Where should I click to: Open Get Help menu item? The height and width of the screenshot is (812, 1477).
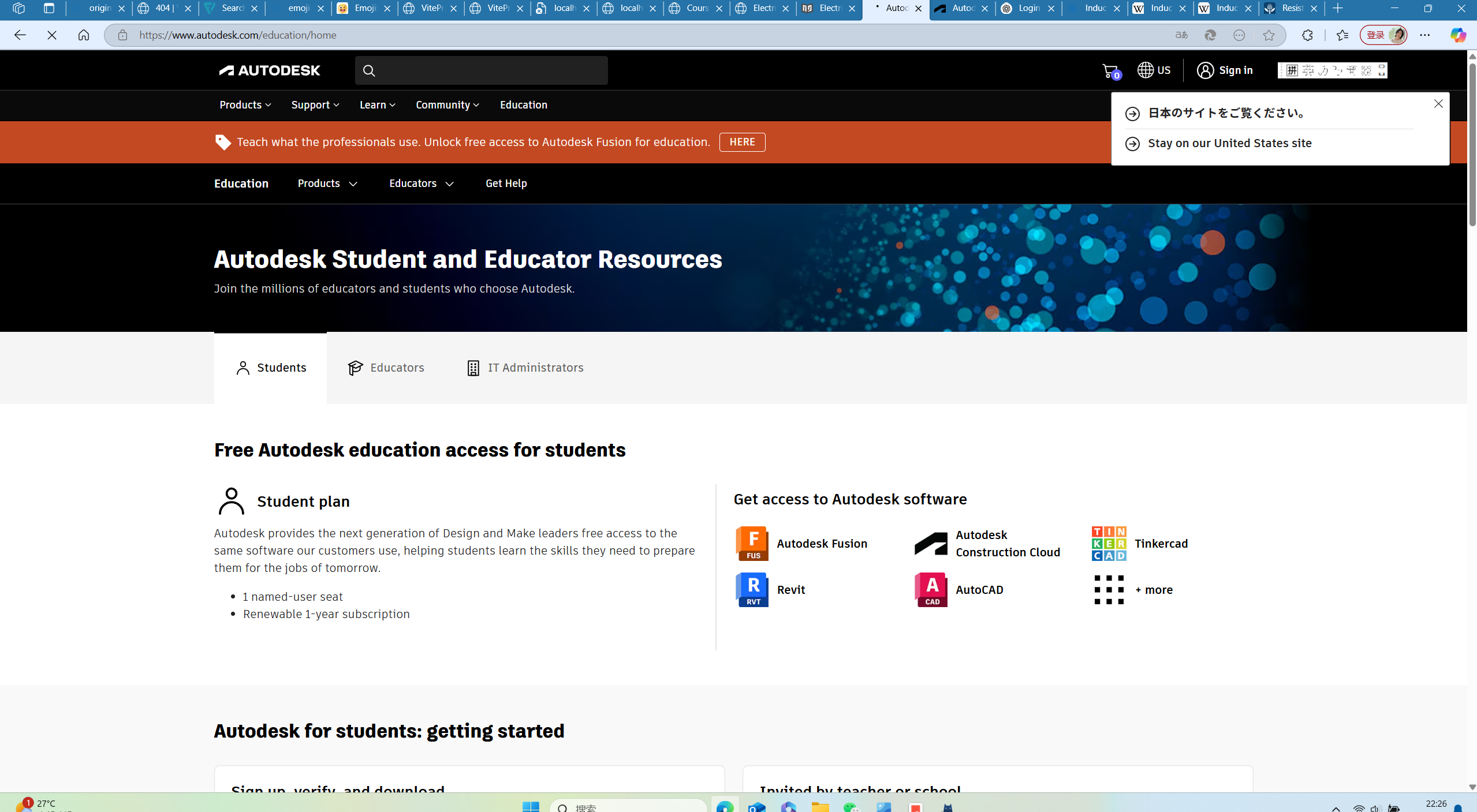pyautogui.click(x=506, y=184)
